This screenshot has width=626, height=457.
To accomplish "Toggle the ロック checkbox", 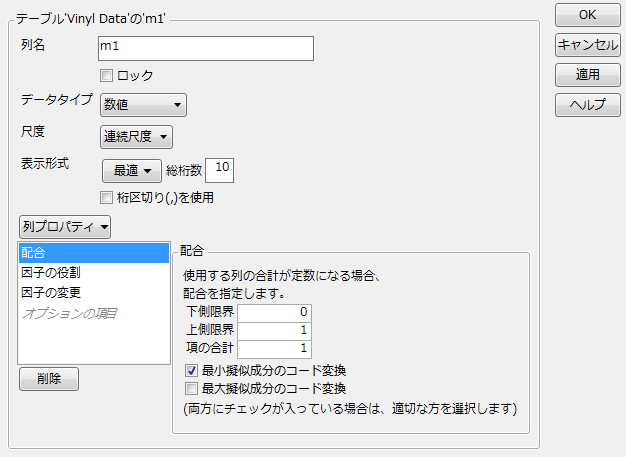I will tap(106, 75).
